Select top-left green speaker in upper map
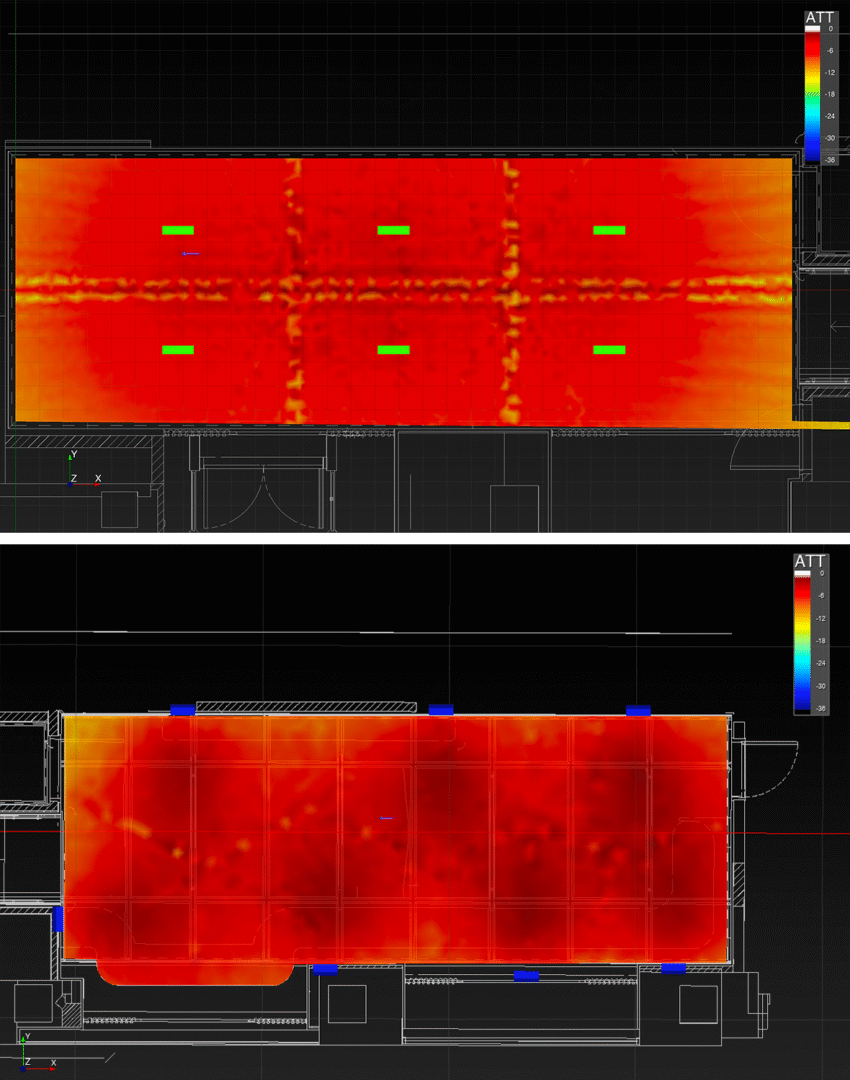The height and width of the screenshot is (1080, 850). [x=178, y=230]
